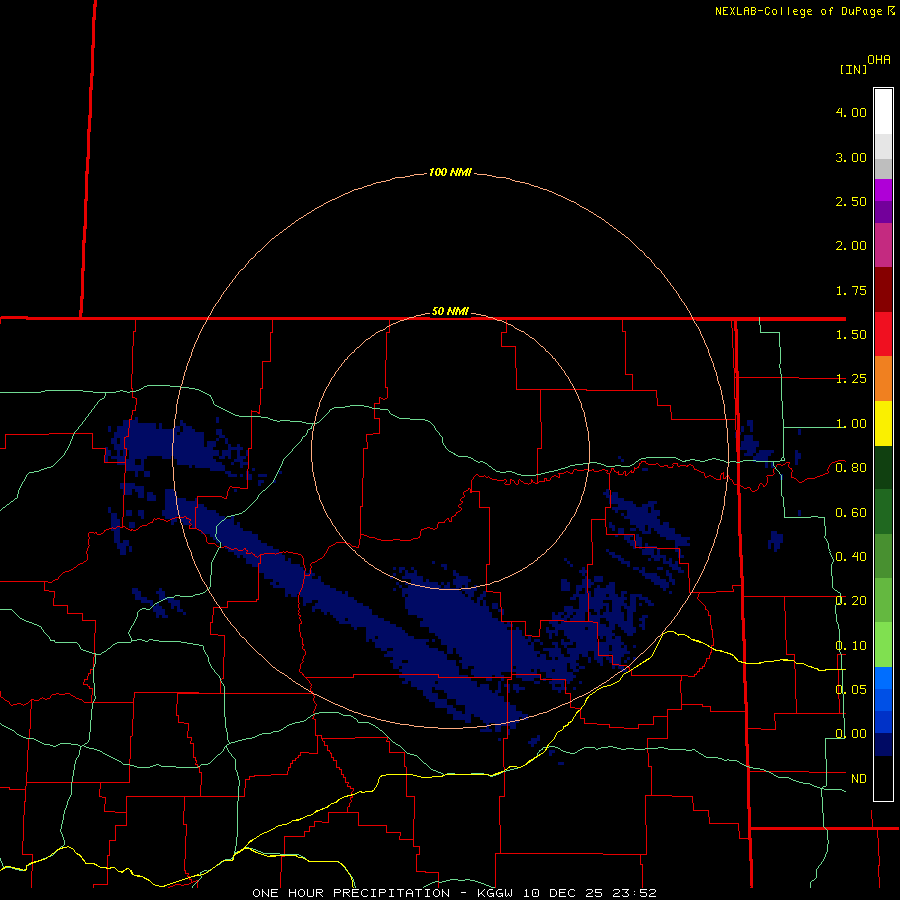Click the 0.05 legend value
The height and width of the screenshot is (900, 900).
coord(851,689)
